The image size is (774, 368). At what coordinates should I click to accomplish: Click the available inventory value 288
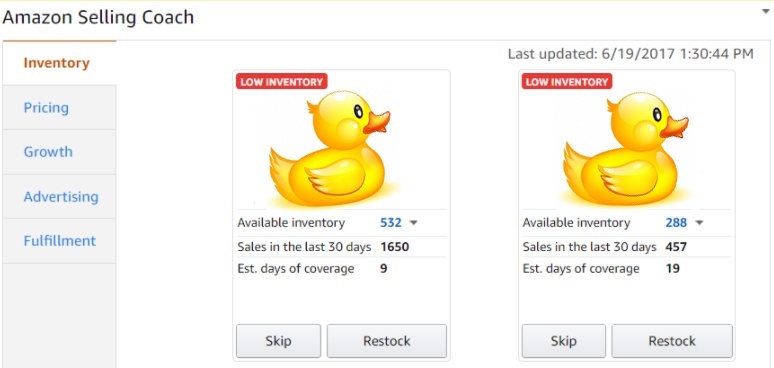coord(676,223)
